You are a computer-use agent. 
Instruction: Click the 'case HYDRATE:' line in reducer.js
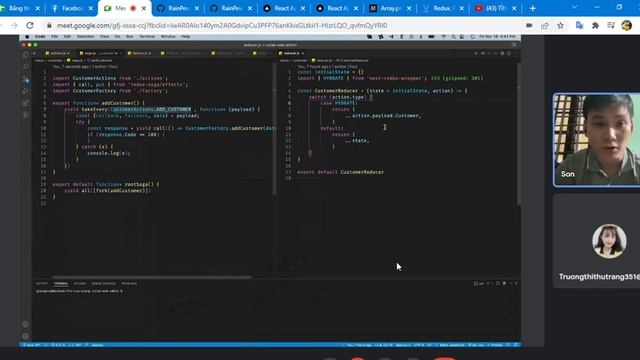338,103
